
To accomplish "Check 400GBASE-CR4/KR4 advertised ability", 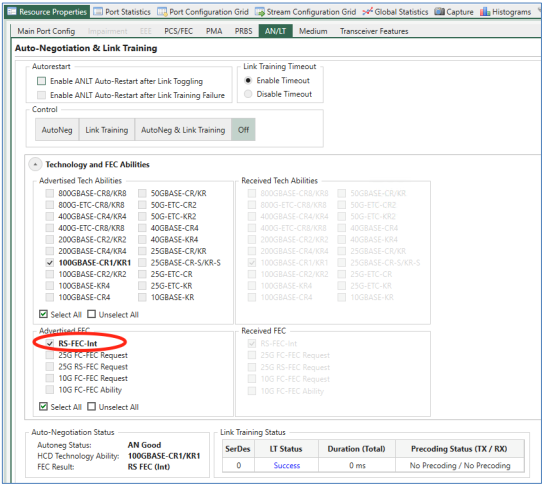I will (x=50, y=216).
